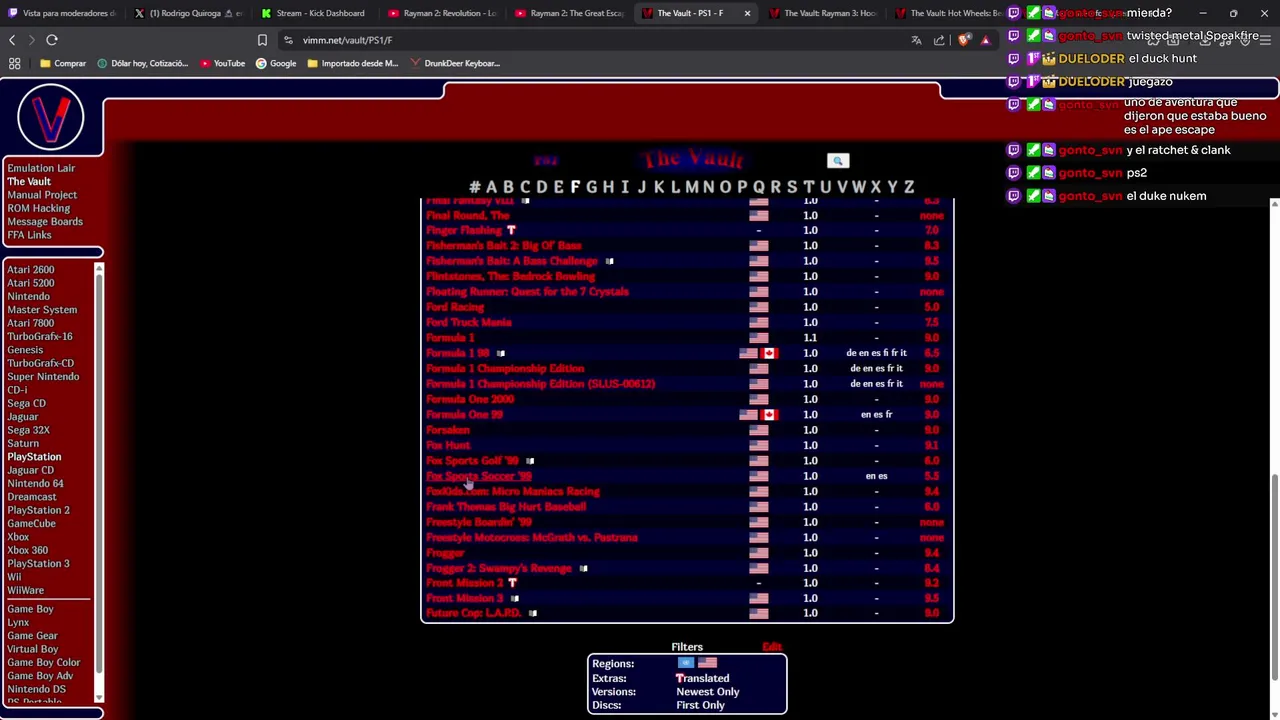1280x720 pixels.
Task: Click the browser back arrow
Action: [x=12, y=40]
